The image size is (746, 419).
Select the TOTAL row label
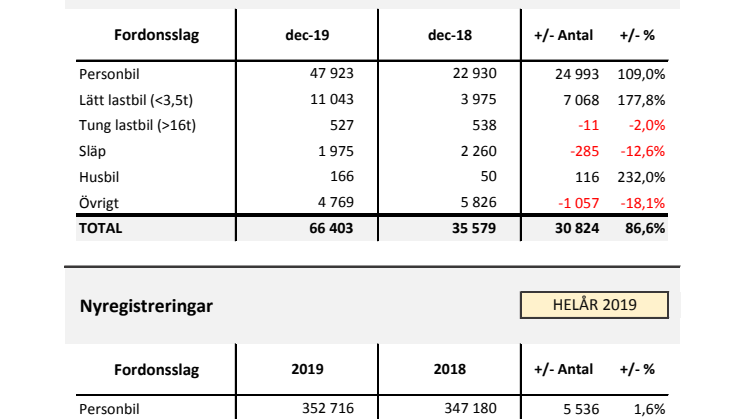(100, 228)
